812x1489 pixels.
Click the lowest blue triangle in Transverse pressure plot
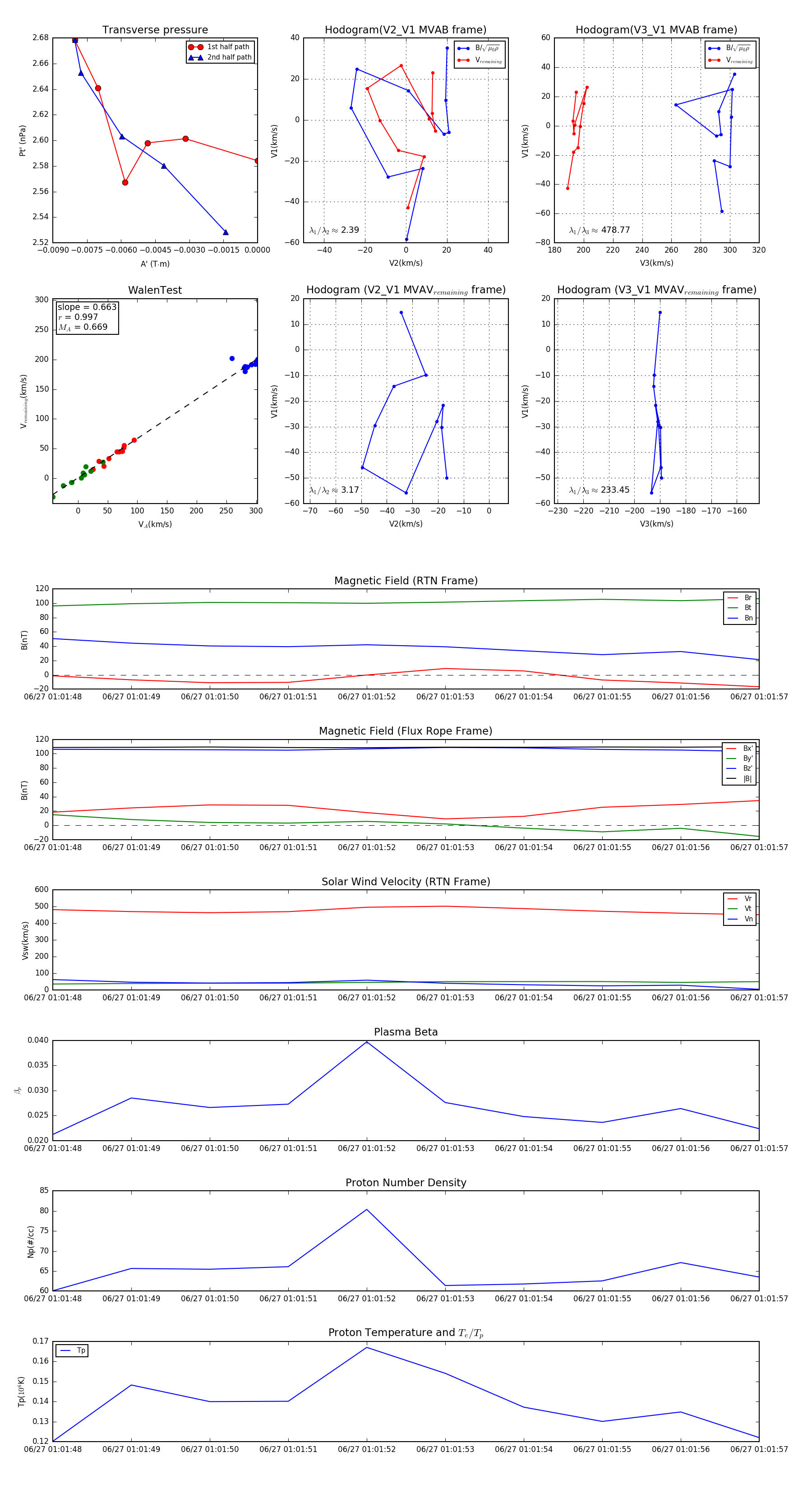226,232
